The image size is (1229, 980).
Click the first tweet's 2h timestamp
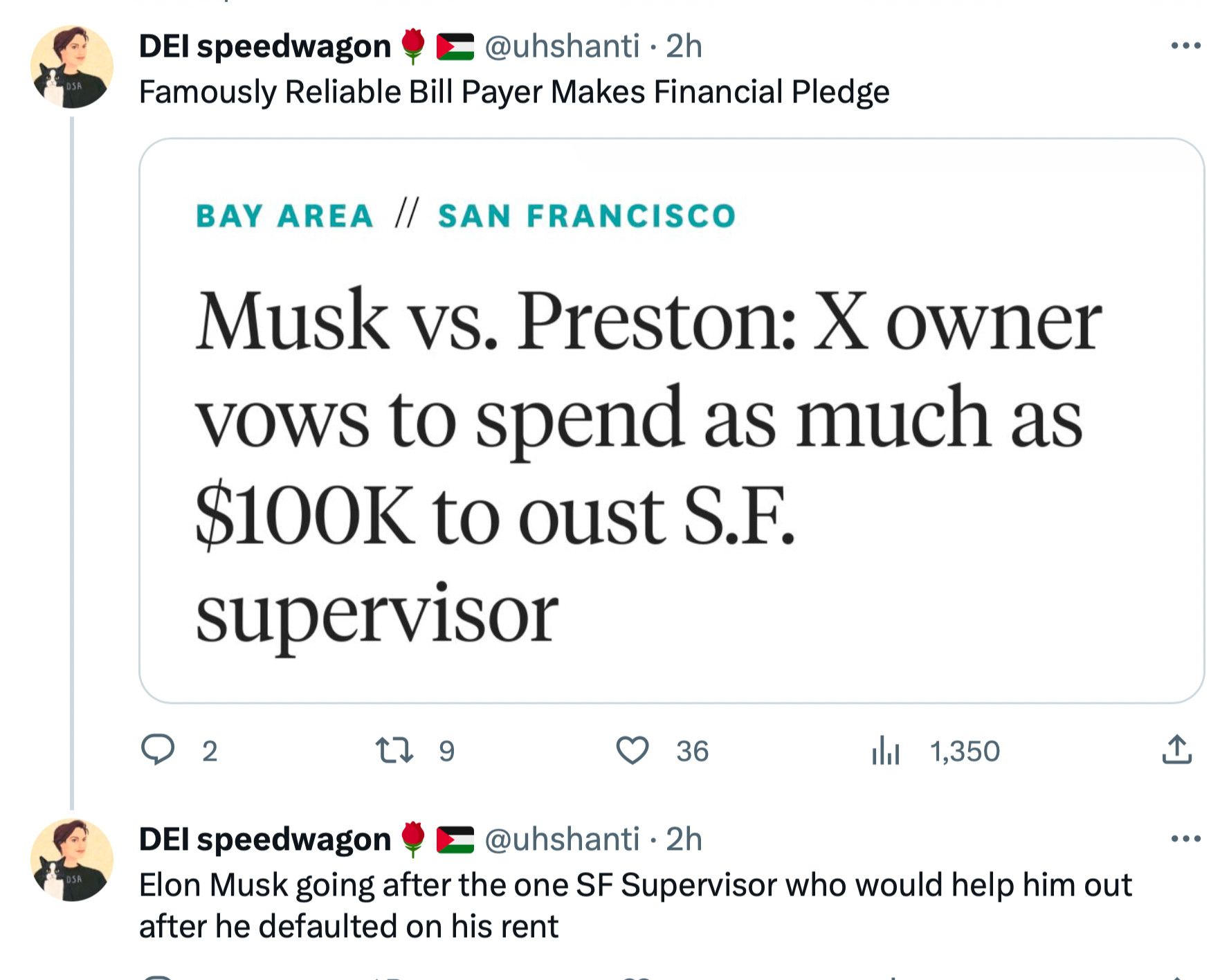click(684, 46)
